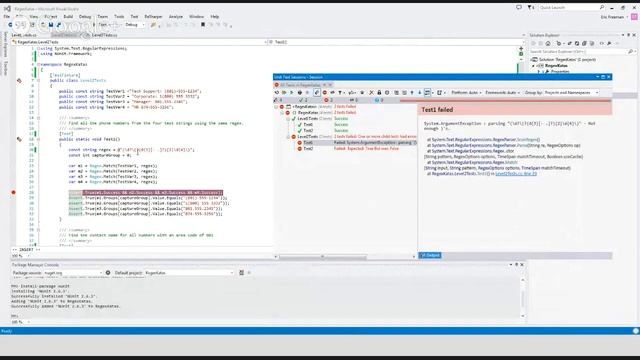This screenshot has width=640, height=360.
Task: Open Default project RegexKatas dropdown
Action: [189, 273]
